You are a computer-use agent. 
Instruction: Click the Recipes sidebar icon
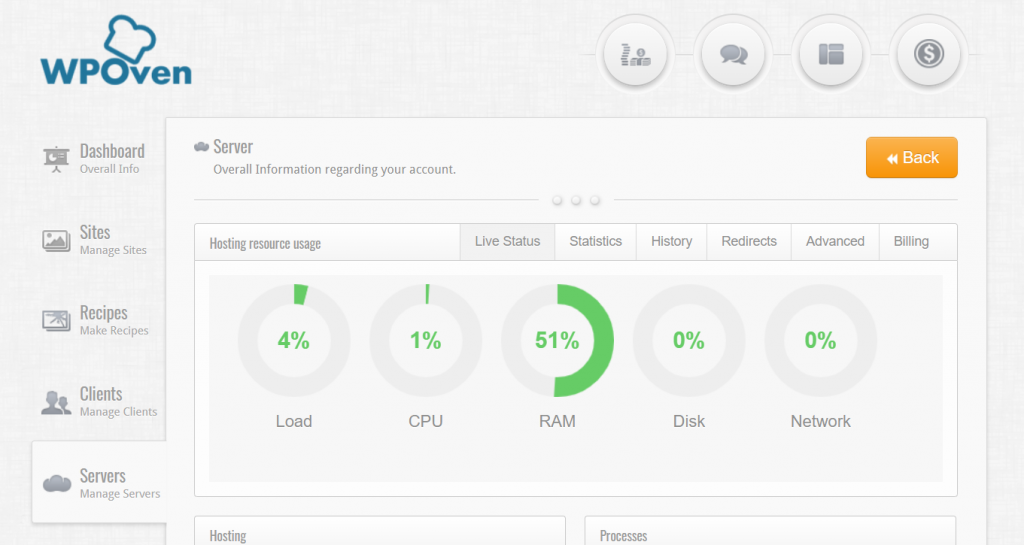(x=56, y=320)
